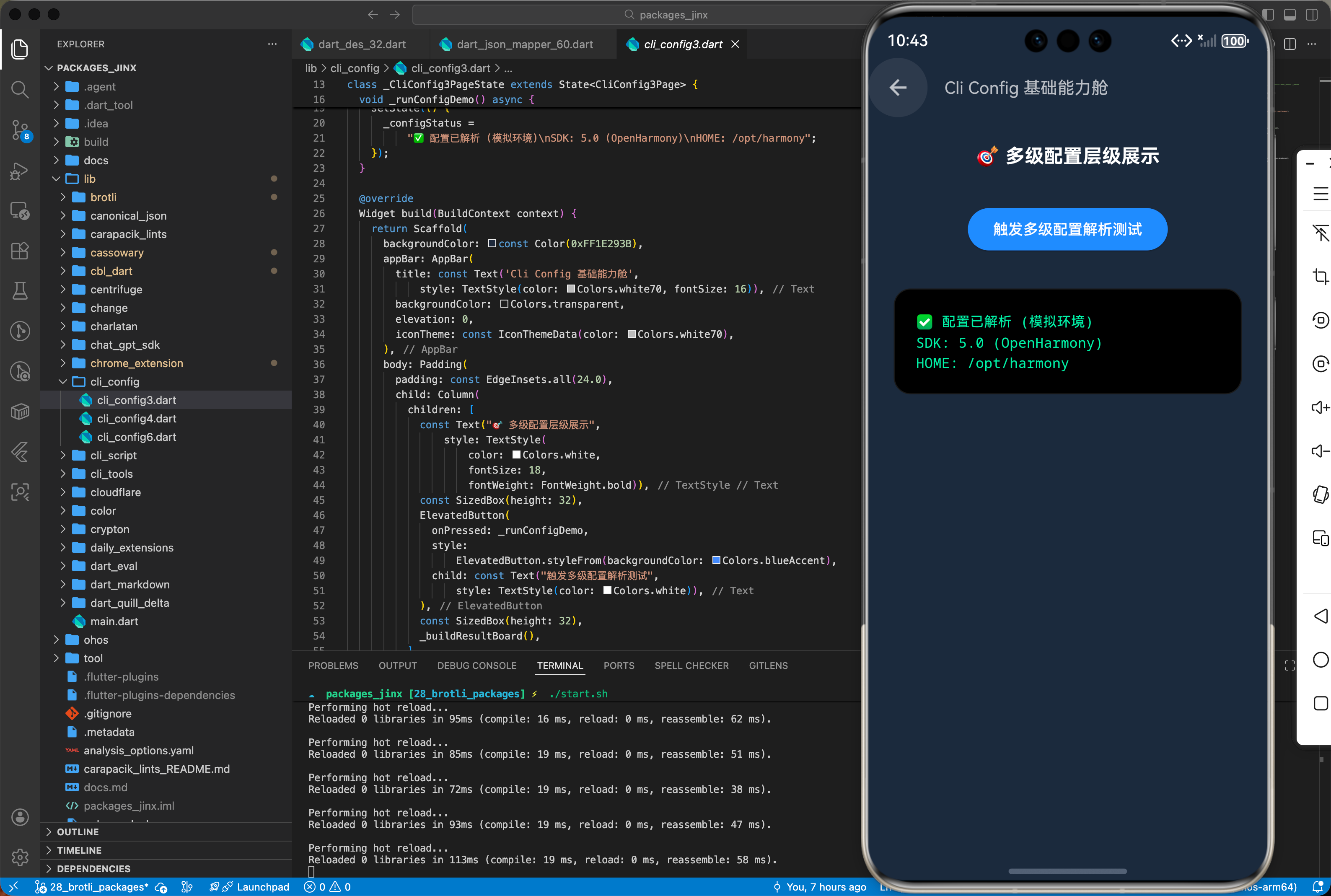This screenshot has width=1331, height=896.
Task: Open the Search view in activity bar
Action: tap(20, 89)
